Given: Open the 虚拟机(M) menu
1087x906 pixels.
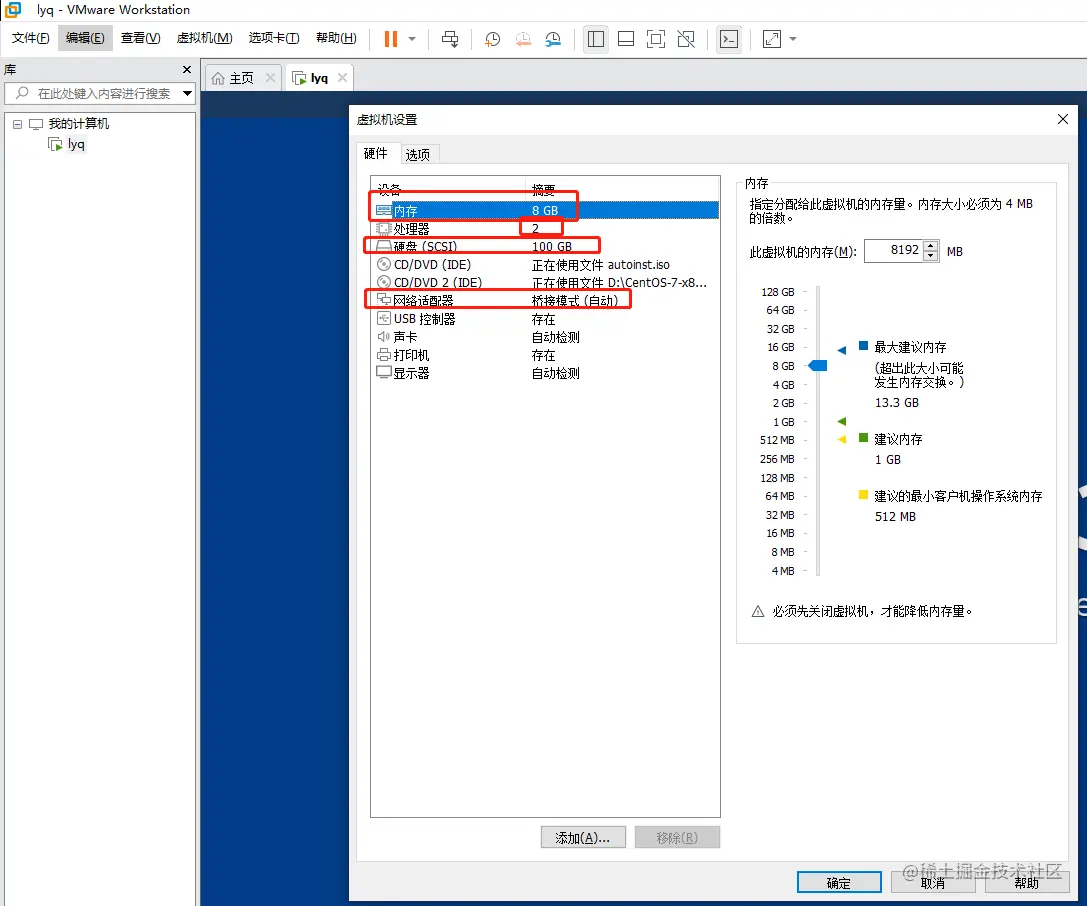Looking at the screenshot, I should click(205, 38).
